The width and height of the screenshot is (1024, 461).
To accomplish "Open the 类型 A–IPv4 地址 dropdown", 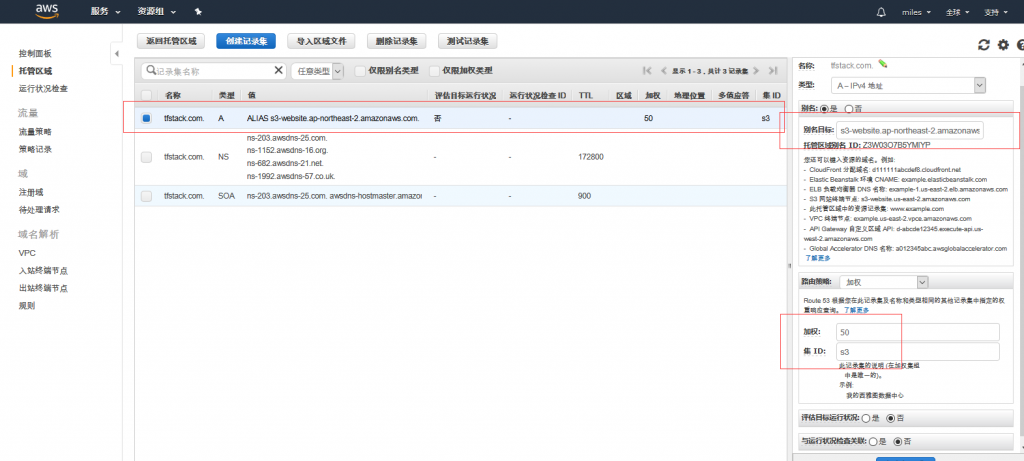I will pos(908,85).
